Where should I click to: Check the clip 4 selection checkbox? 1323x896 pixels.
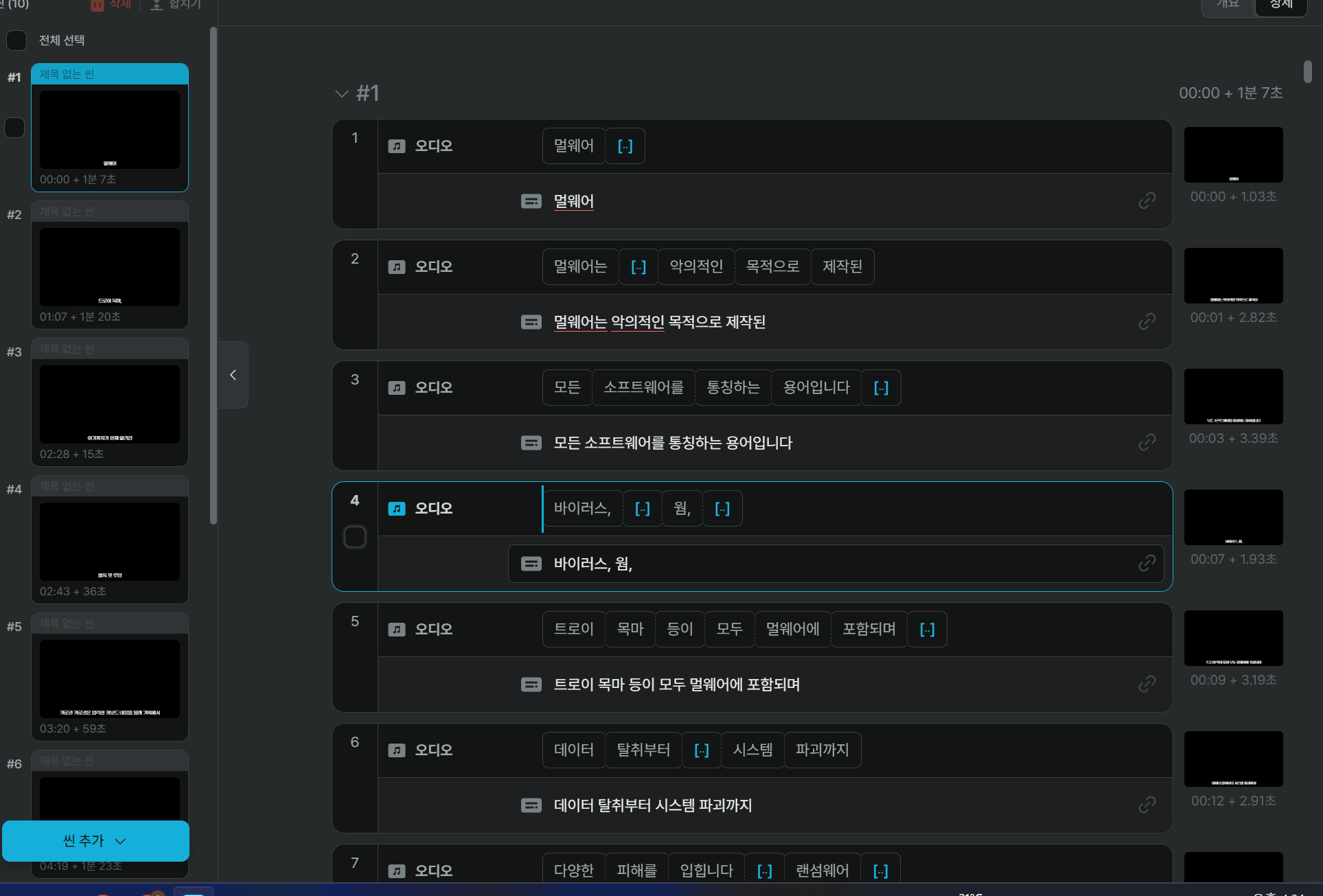pyautogui.click(x=355, y=537)
